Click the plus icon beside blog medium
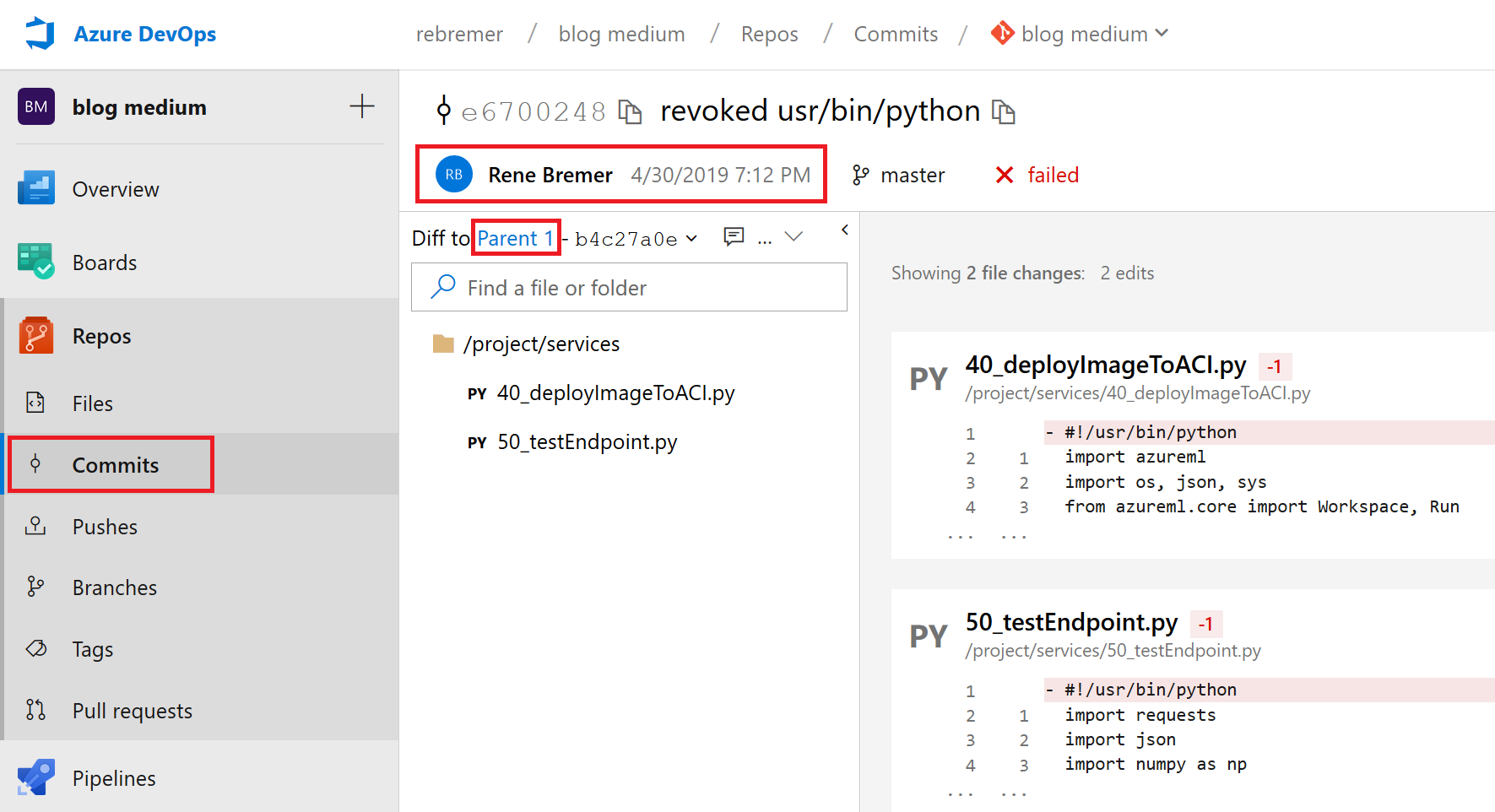Screen dimensions: 1495x812 pyautogui.click(x=362, y=106)
